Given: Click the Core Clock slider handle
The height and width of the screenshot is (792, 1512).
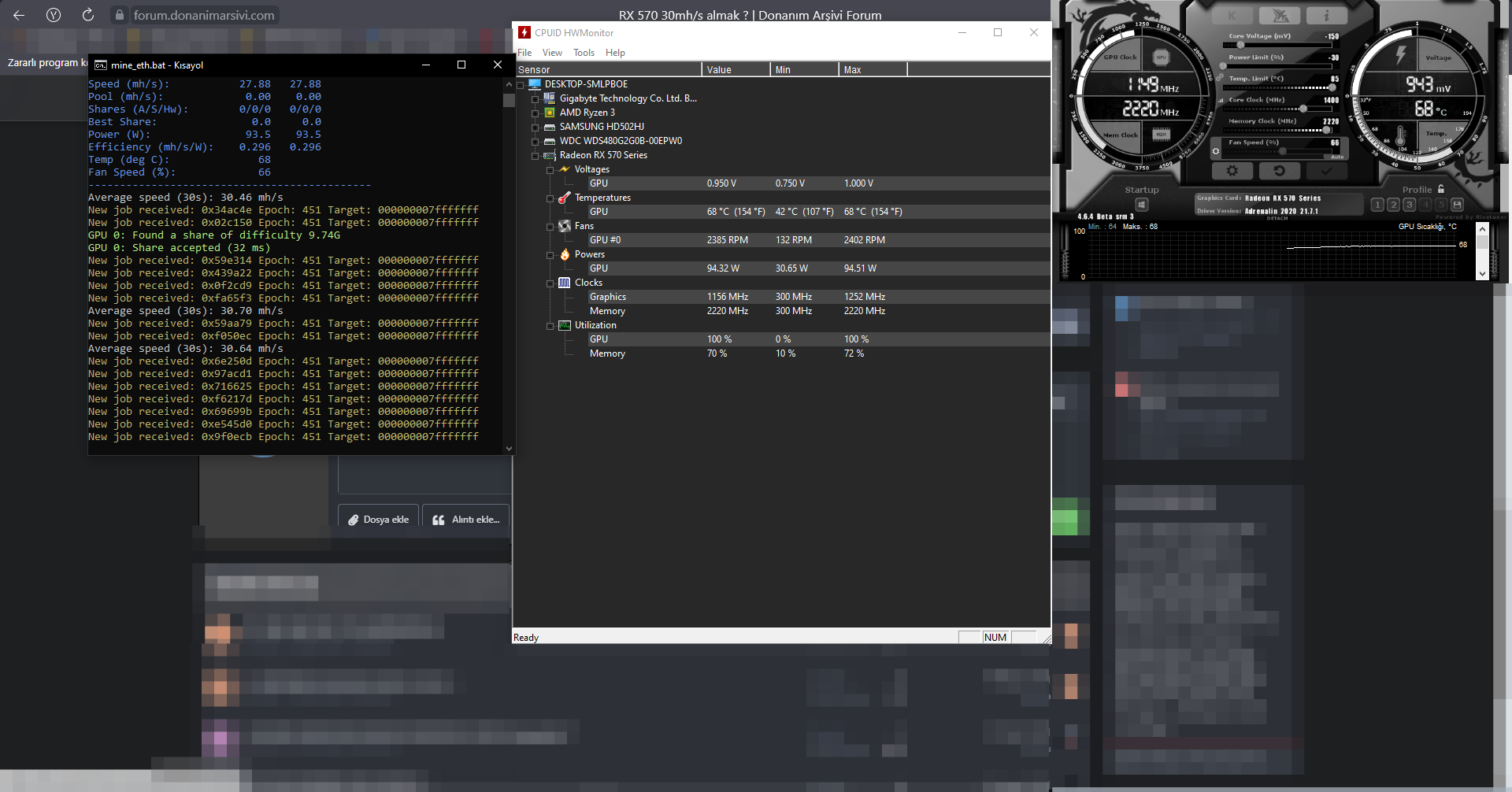Looking at the screenshot, I should (x=1303, y=109).
